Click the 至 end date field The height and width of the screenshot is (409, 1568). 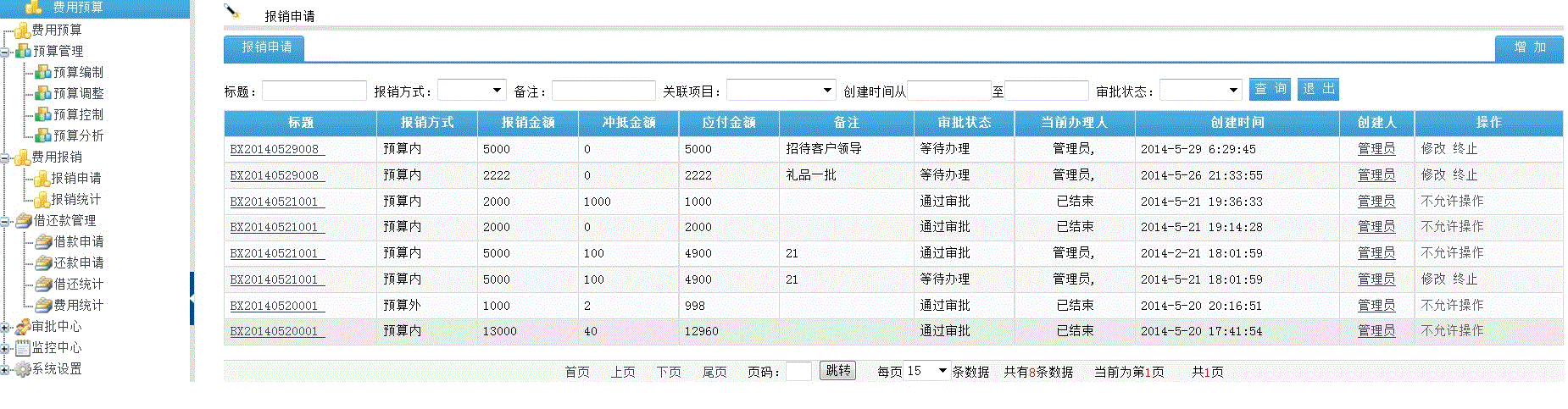click(x=1047, y=91)
